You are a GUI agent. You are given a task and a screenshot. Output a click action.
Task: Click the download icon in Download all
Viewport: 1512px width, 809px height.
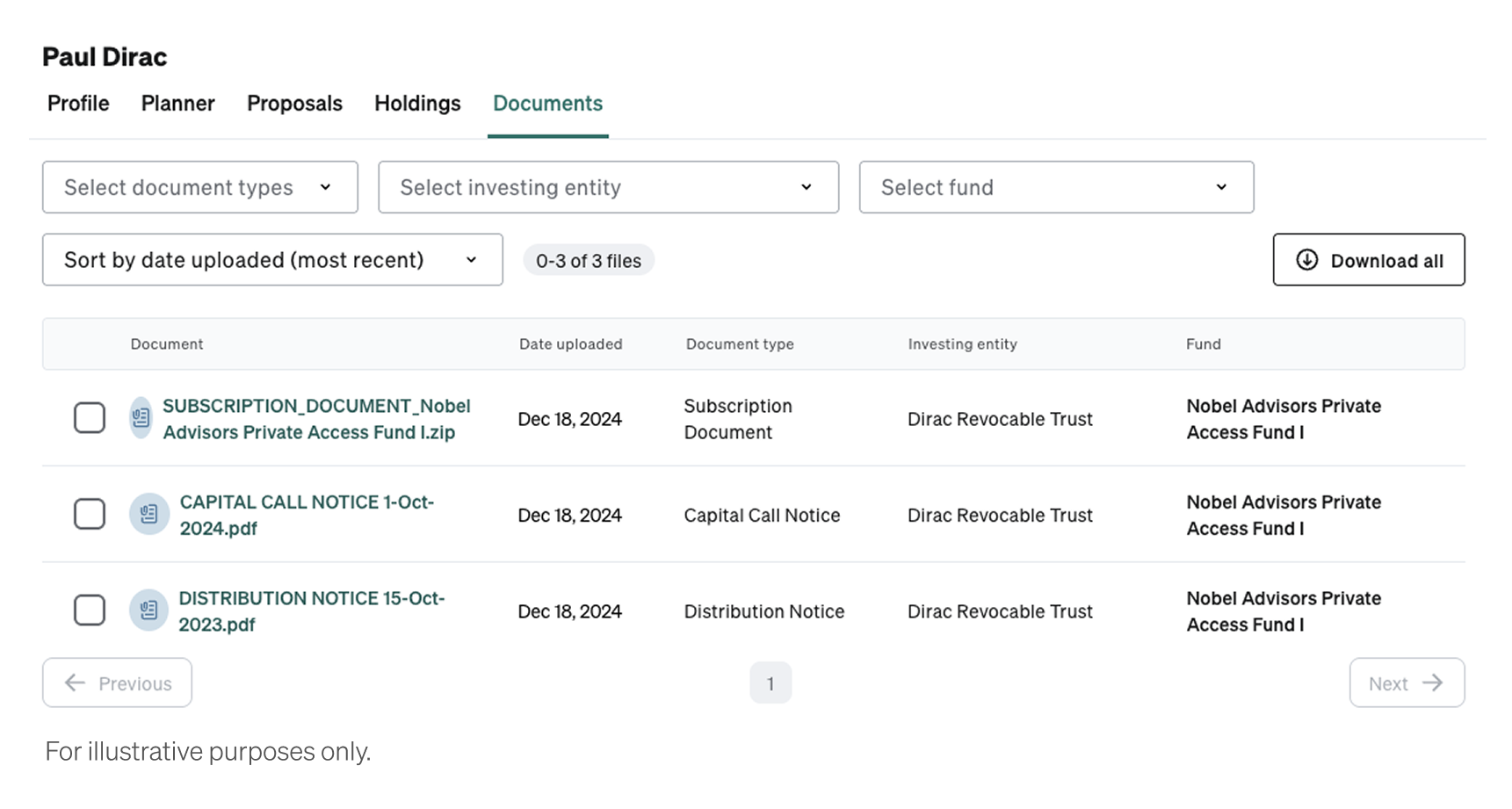pyautogui.click(x=1306, y=260)
